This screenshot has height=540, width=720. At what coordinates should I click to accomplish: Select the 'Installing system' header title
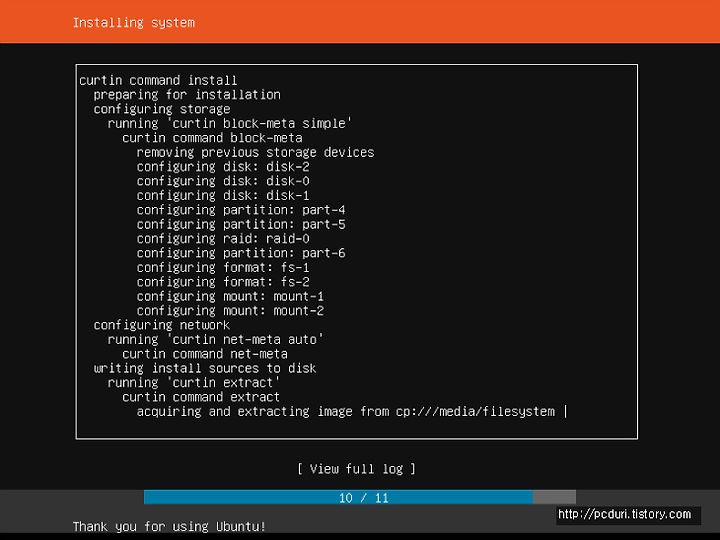[134, 23]
